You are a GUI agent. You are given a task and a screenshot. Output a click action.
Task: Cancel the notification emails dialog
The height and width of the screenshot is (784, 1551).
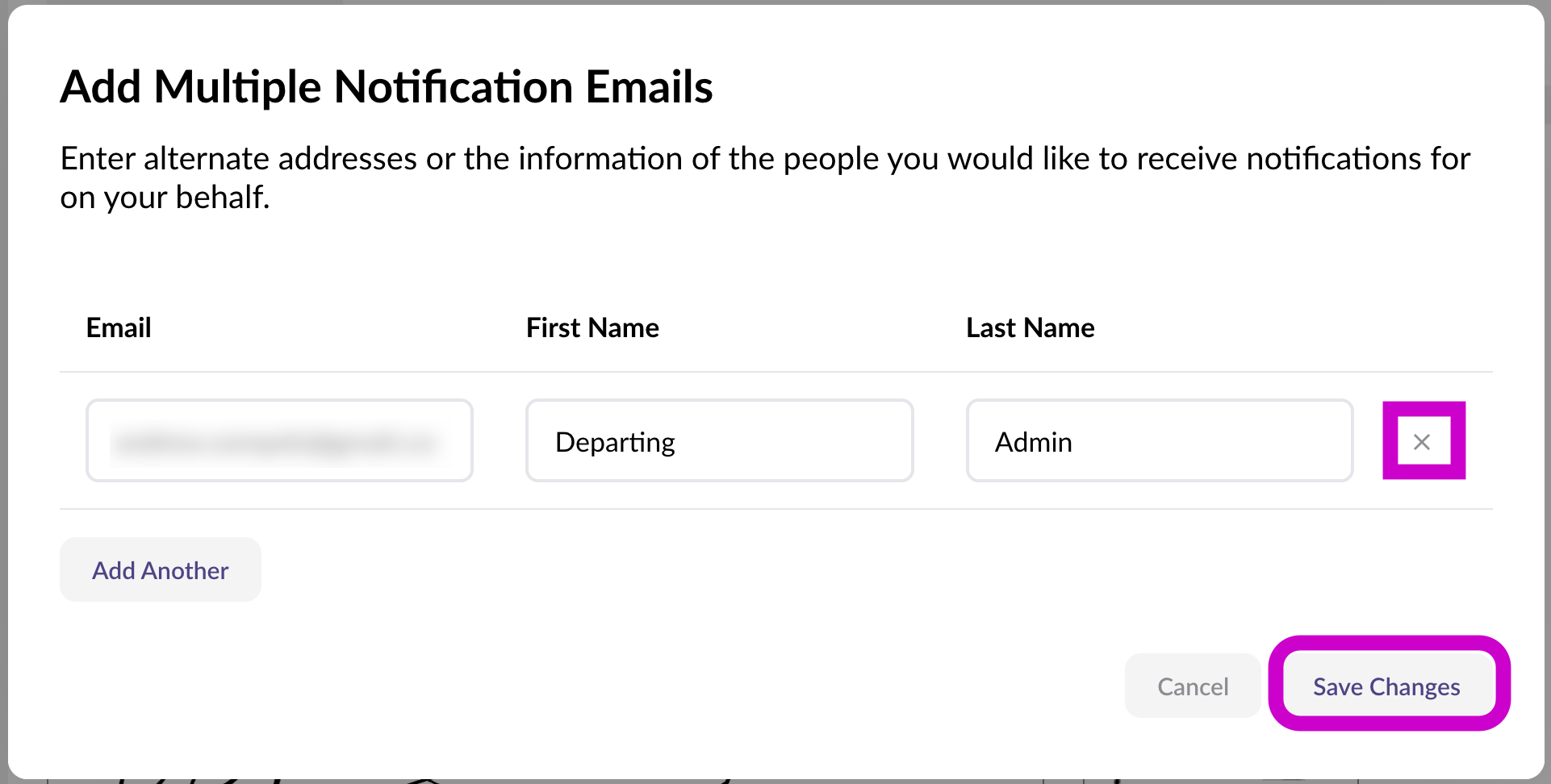click(x=1192, y=686)
